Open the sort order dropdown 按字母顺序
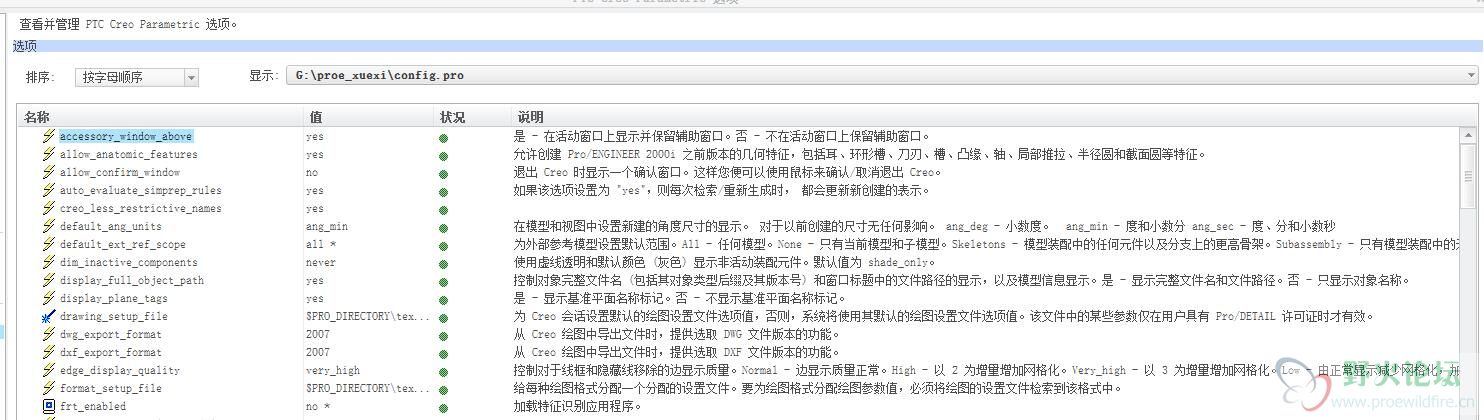Viewport: 1484px width, 420px height. (x=137, y=77)
